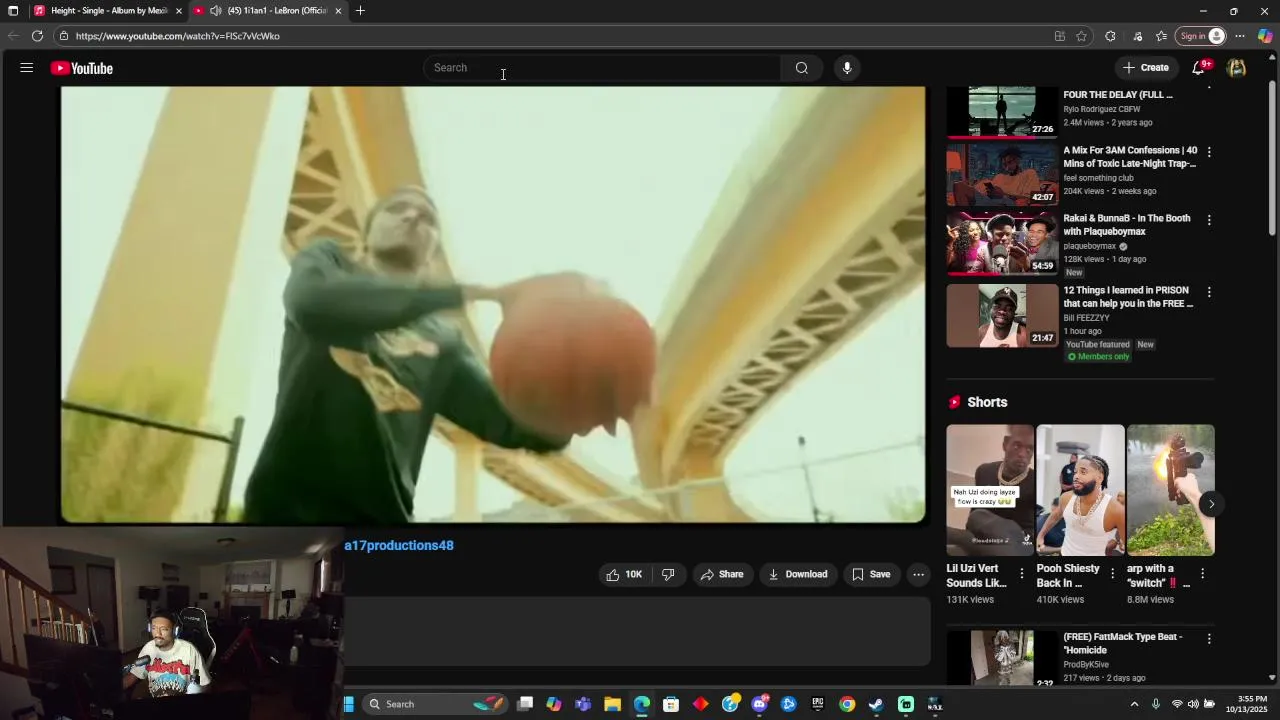Open options for the 12 Things PRISON video

1209,292
